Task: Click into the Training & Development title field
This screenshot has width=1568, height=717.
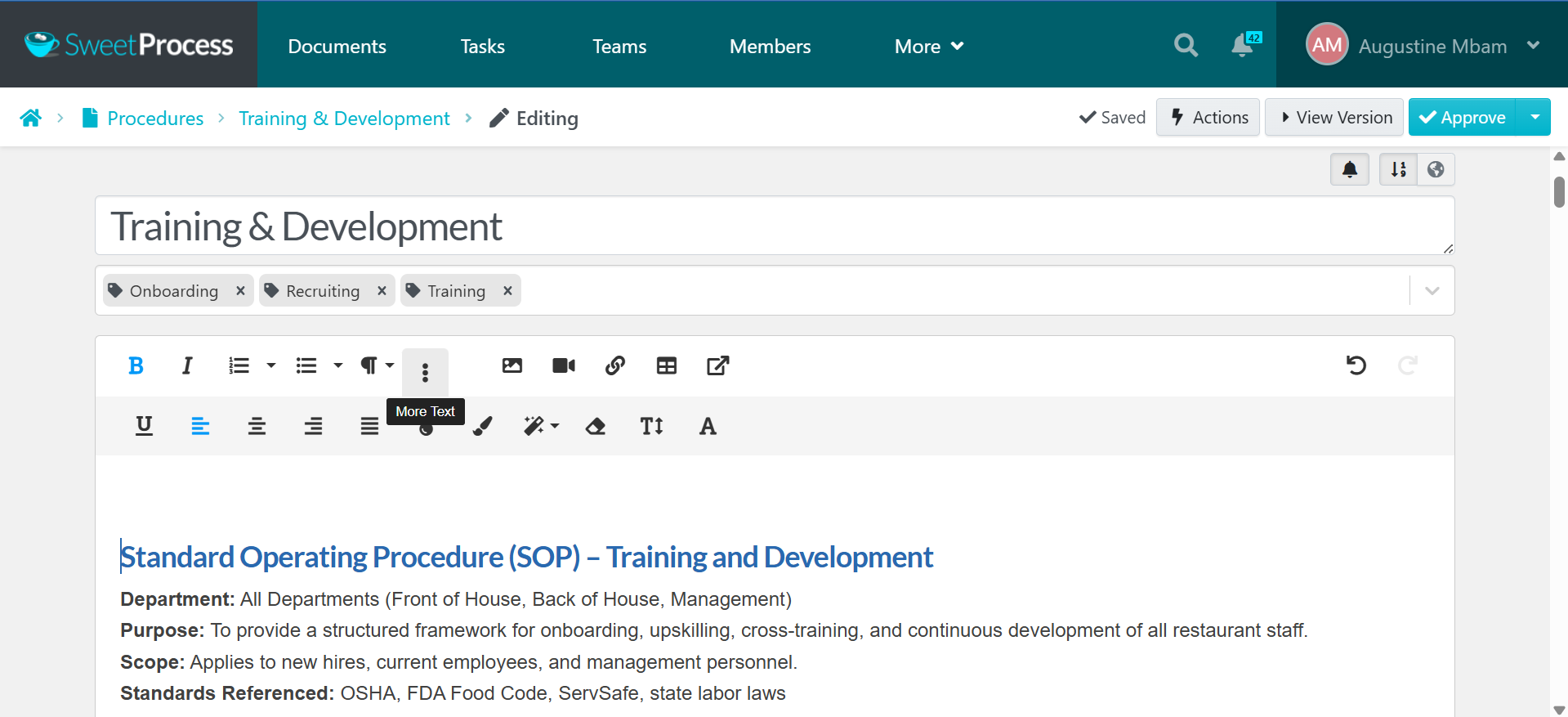Action: pyautogui.click(x=775, y=226)
